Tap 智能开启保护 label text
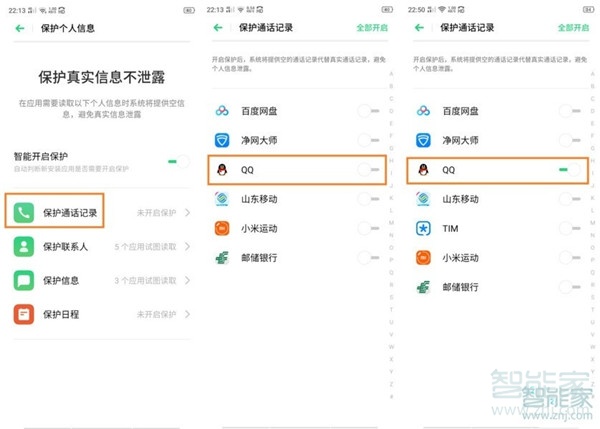The image size is (600, 429). click(x=41, y=156)
